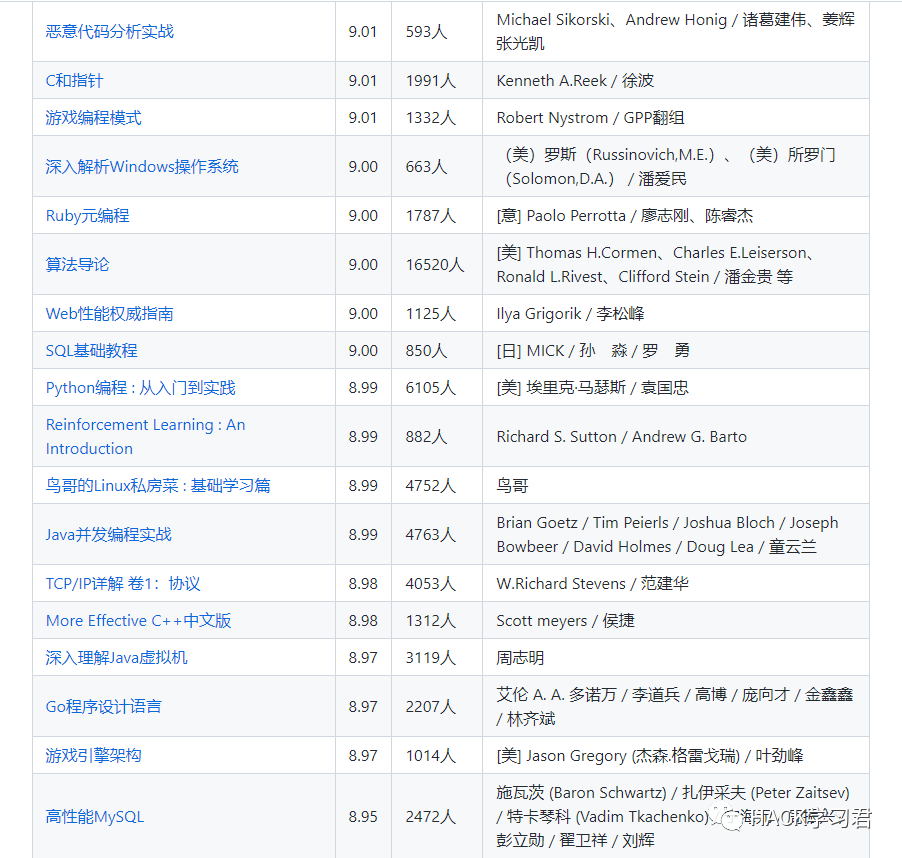The image size is (902, 858).
Task: Select author cell [美] 埃里克·马瑟斯 / 袁国忠
Action: (x=676, y=388)
